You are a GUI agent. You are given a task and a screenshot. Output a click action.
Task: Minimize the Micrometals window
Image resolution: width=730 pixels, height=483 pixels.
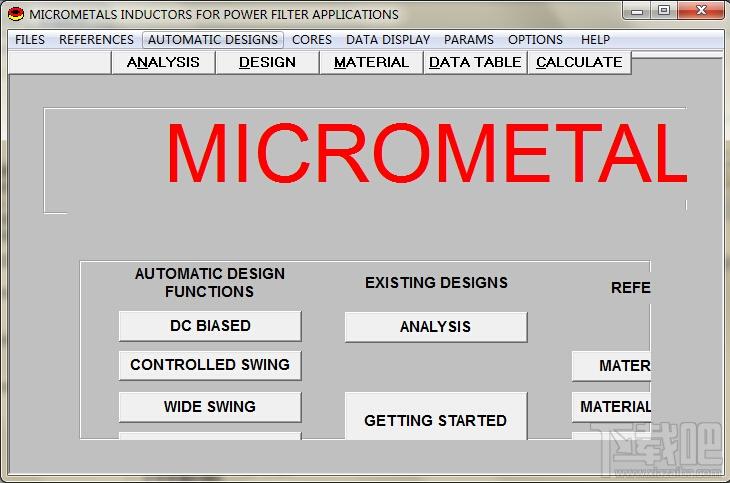pos(637,11)
